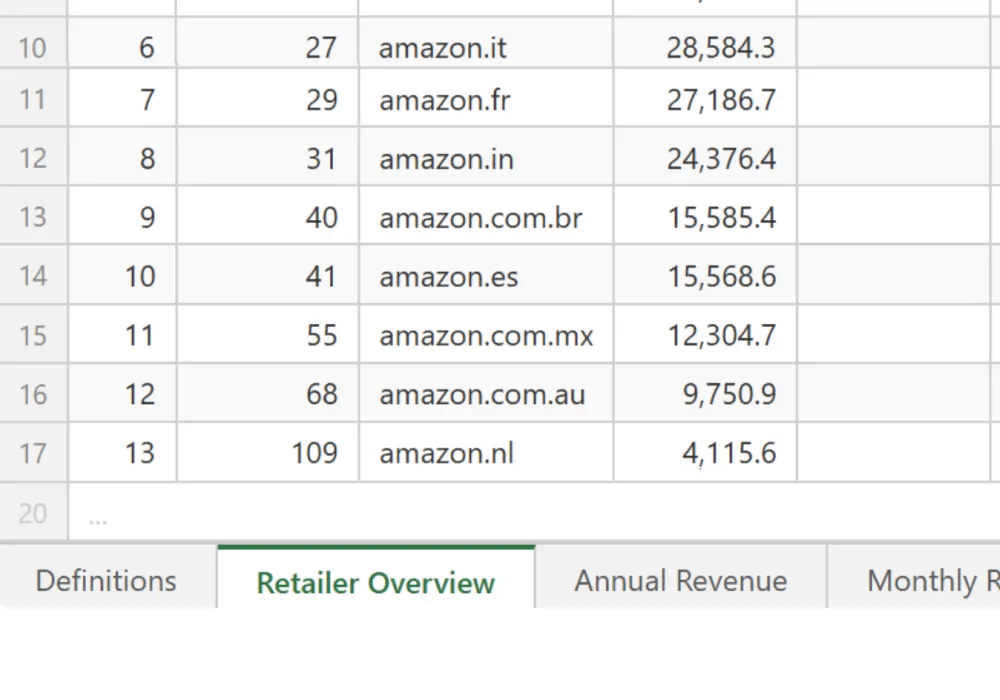Click the amazon.com.br cell
This screenshot has width=1000, height=700.
(485, 217)
